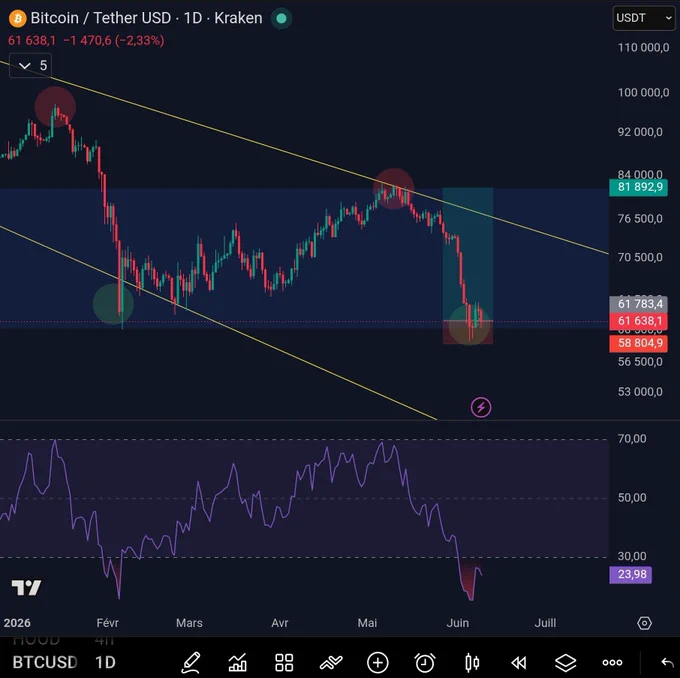Open the compare symbols wave icon
This screenshot has height=678, width=680.
click(331, 662)
